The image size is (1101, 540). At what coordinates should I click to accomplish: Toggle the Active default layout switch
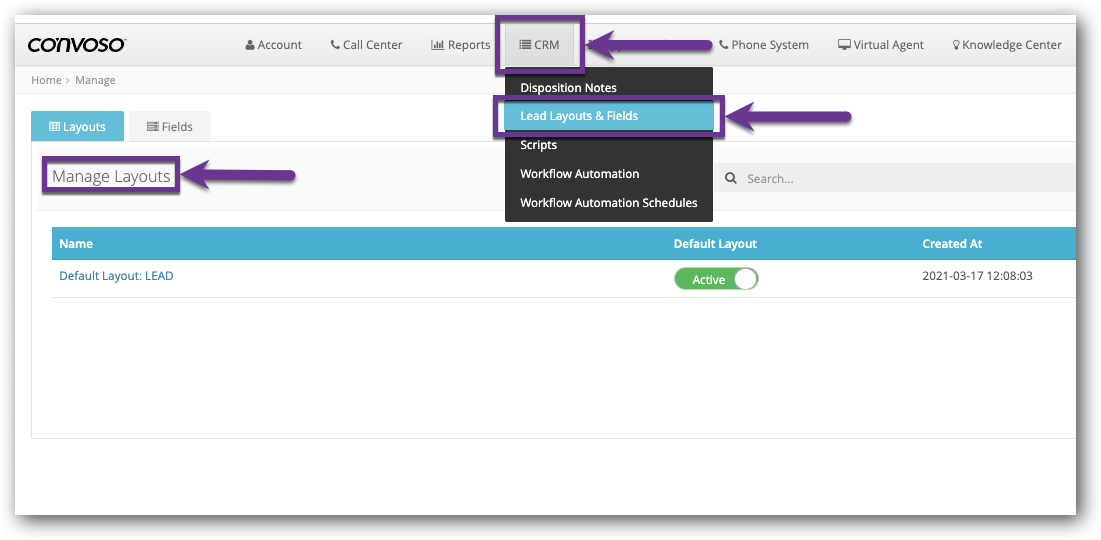716,279
